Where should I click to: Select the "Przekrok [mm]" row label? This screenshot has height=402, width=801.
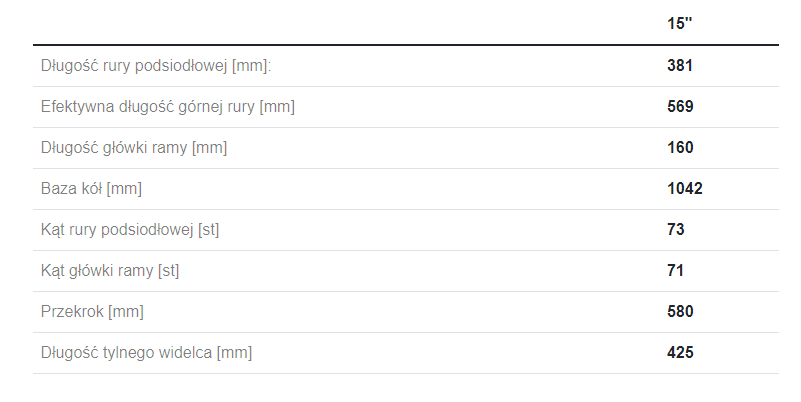(92, 312)
